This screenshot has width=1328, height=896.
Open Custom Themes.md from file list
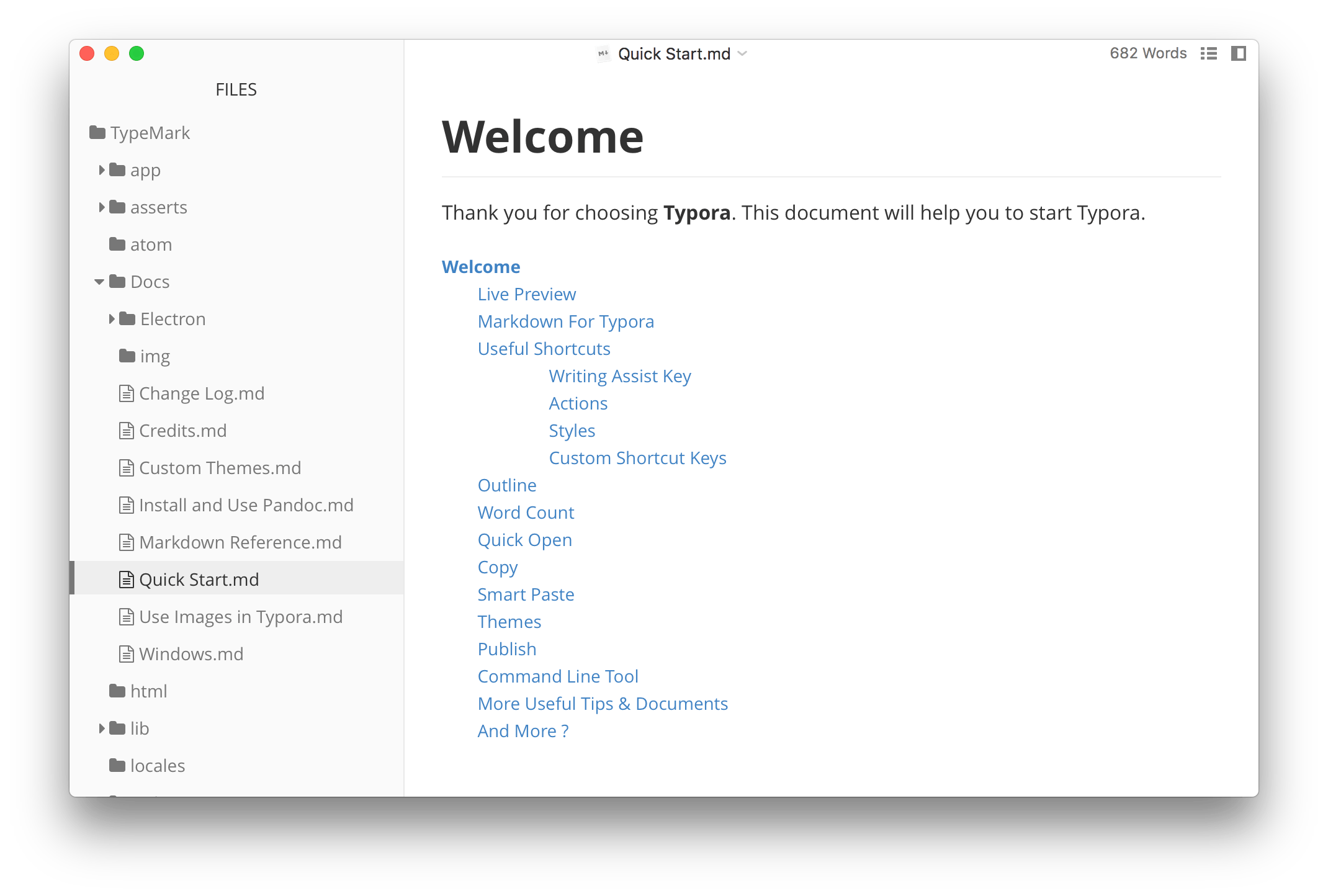pyautogui.click(x=218, y=467)
